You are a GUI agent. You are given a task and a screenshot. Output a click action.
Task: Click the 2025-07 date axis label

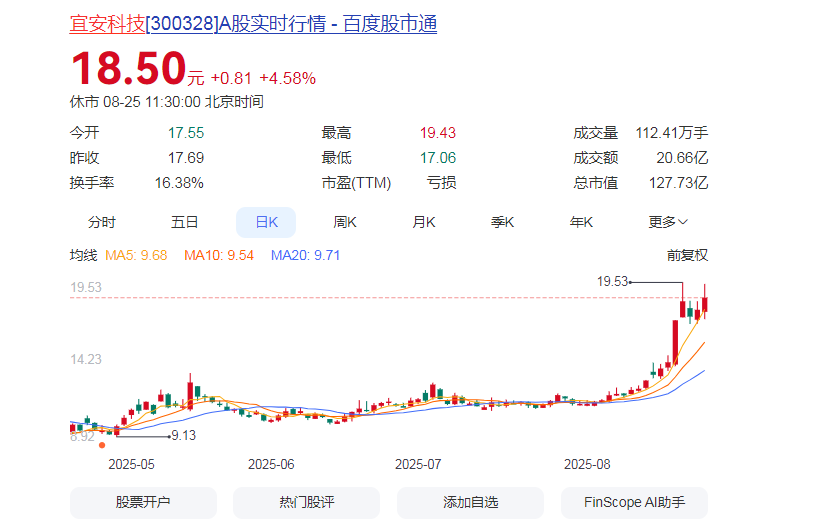click(418, 464)
